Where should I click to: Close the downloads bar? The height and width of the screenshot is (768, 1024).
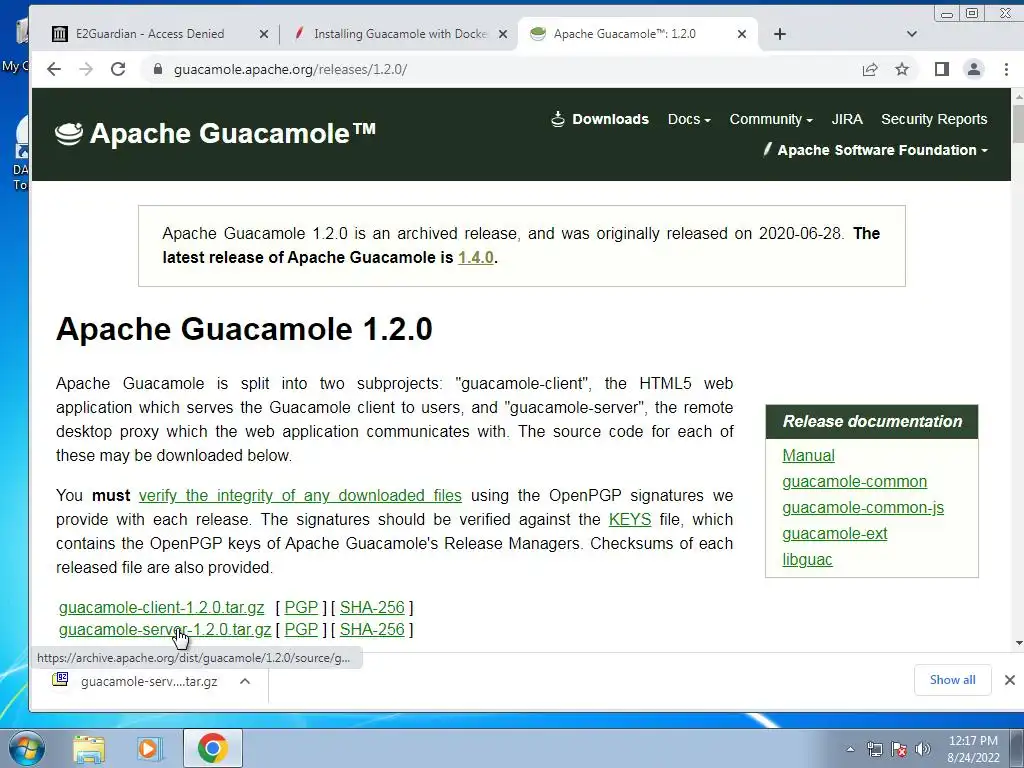click(1010, 680)
